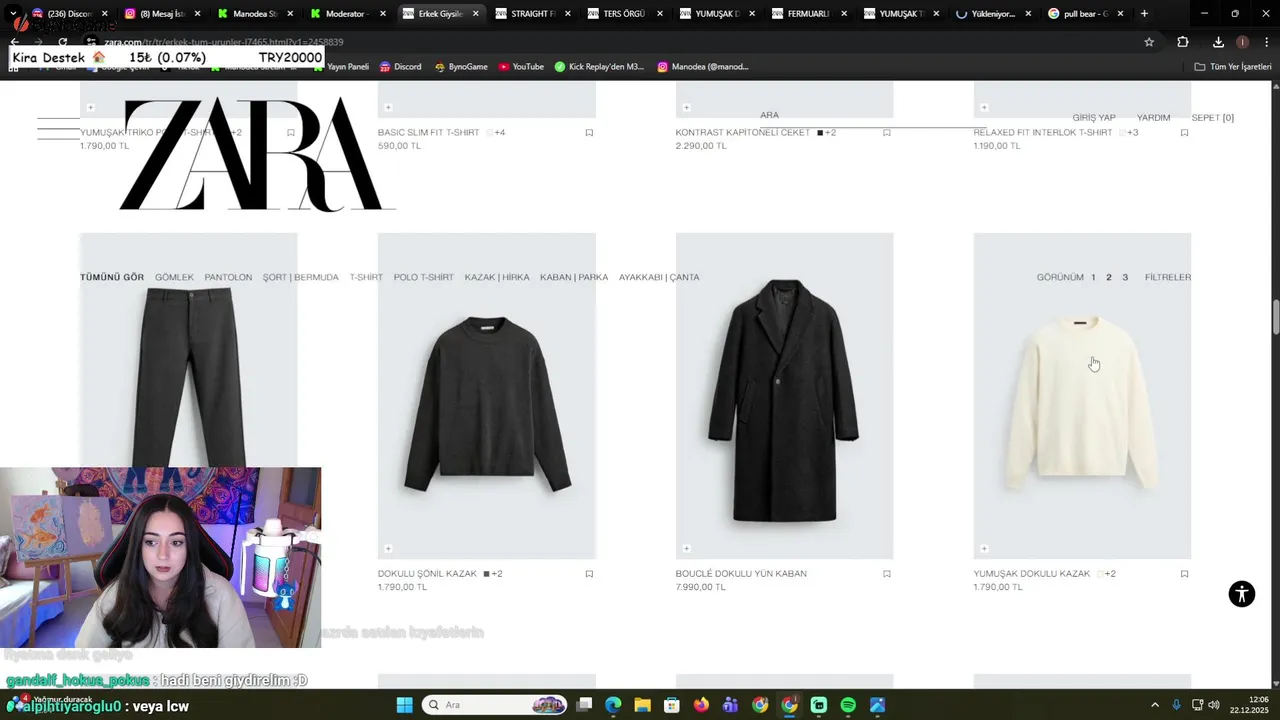Screen dimensions: 1280x720
Task: Switch to Instagram Mesaj tab
Action: pyautogui.click(x=160, y=14)
